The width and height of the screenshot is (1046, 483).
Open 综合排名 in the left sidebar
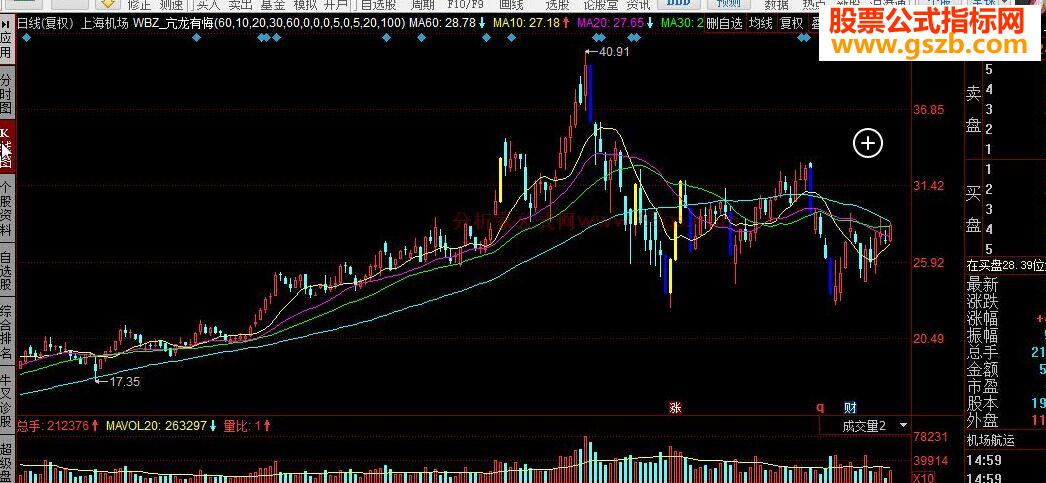point(6,332)
